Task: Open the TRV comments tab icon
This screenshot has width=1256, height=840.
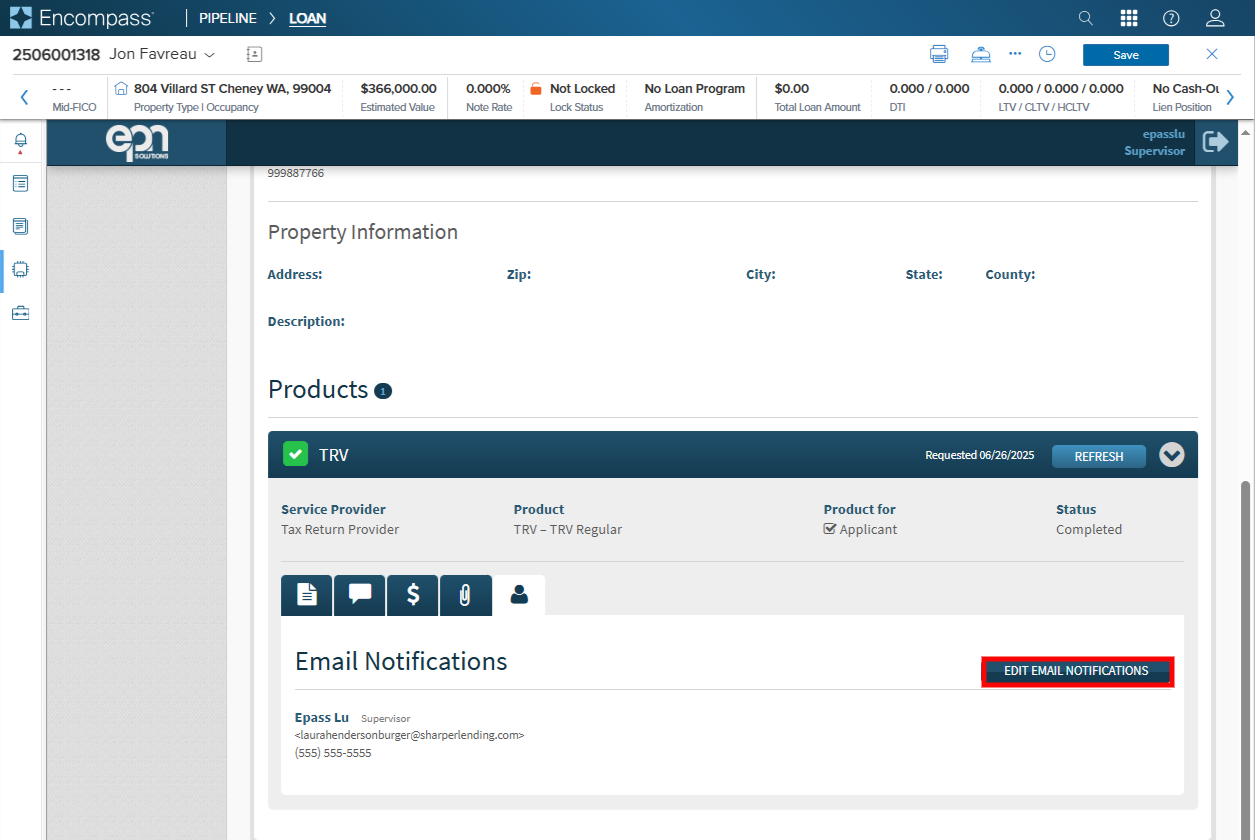Action: 360,595
